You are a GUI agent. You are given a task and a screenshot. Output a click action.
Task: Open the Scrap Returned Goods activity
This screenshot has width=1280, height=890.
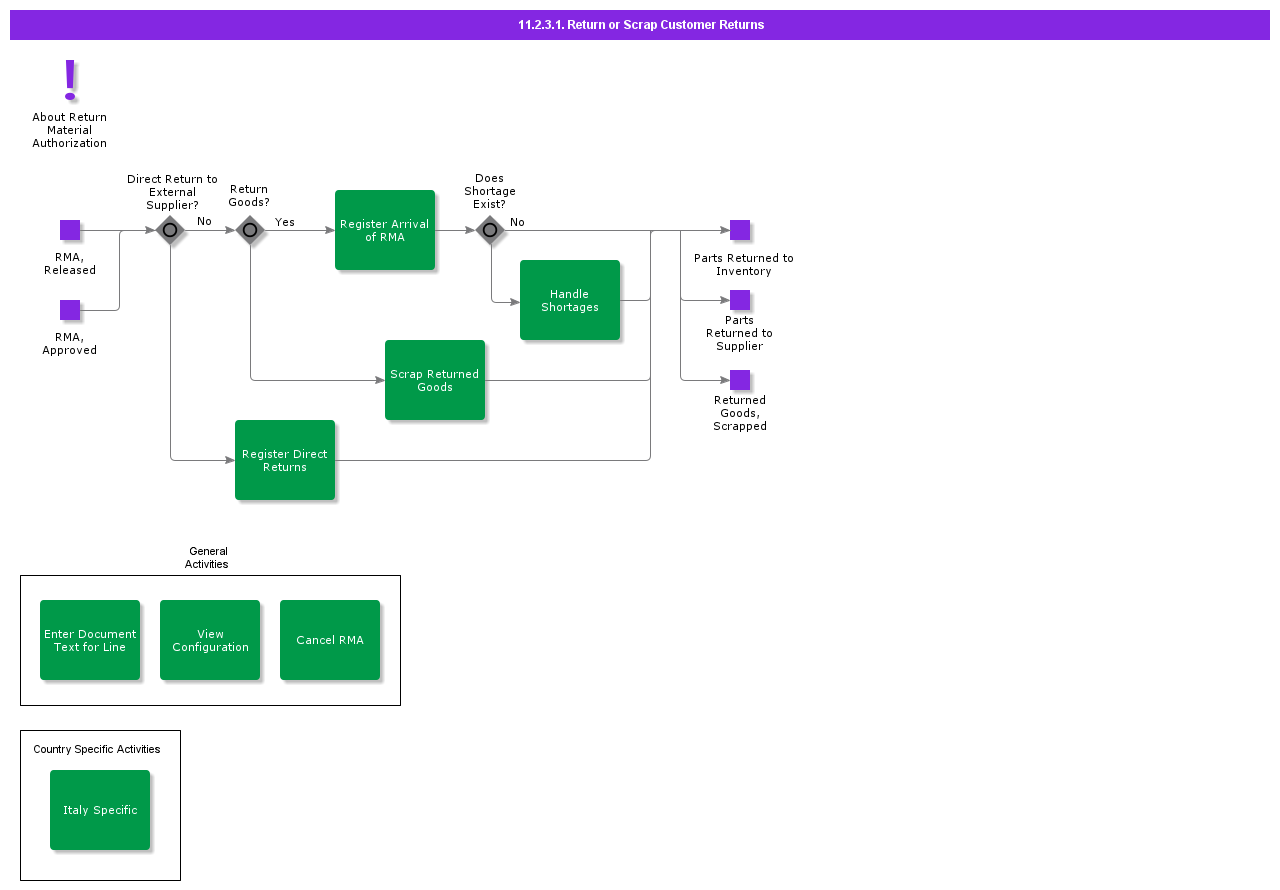435,380
